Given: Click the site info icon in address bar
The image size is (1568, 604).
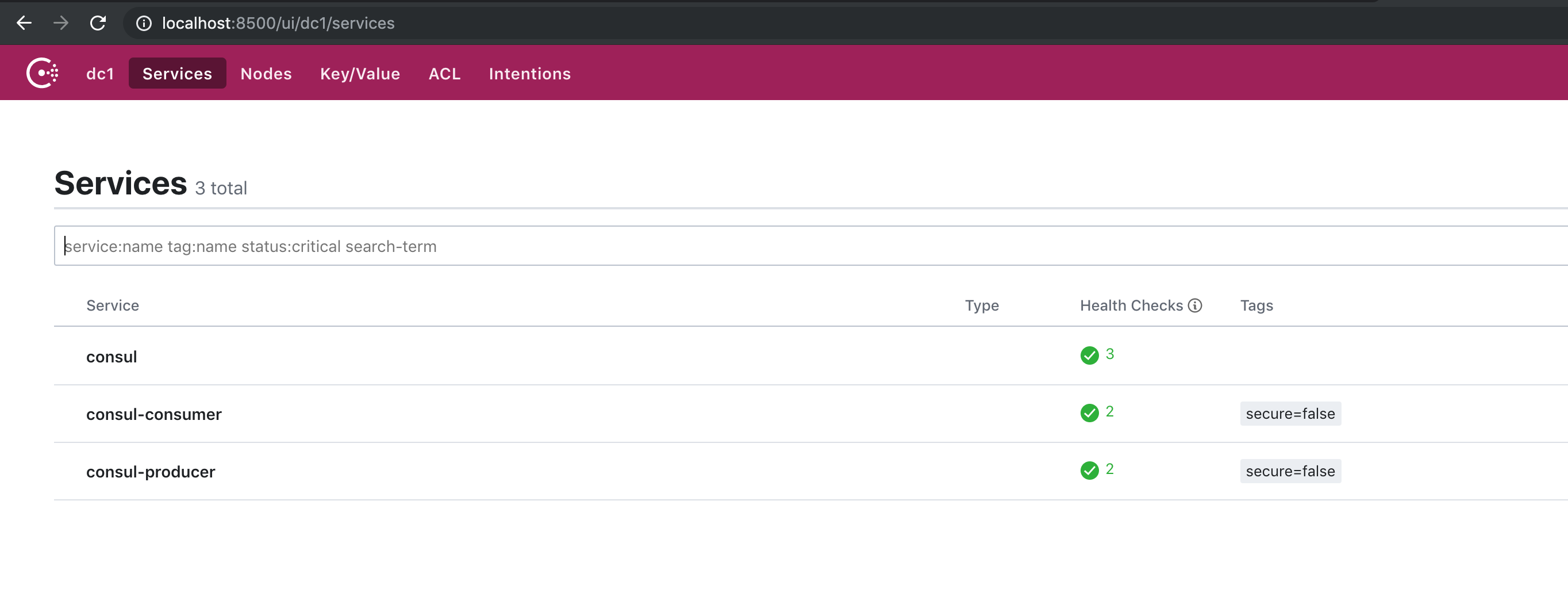Looking at the screenshot, I should coord(144,23).
